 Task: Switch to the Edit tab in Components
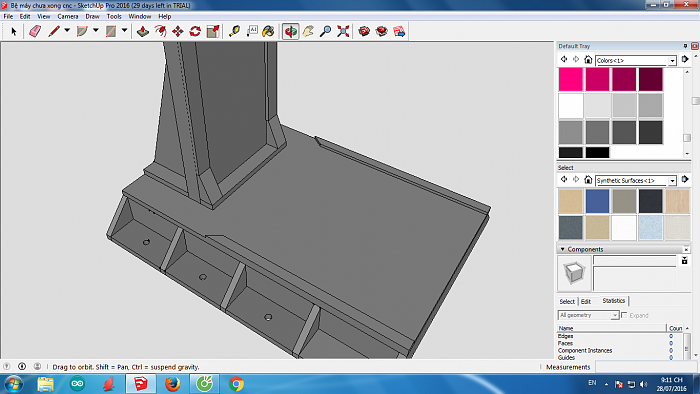coord(586,302)
